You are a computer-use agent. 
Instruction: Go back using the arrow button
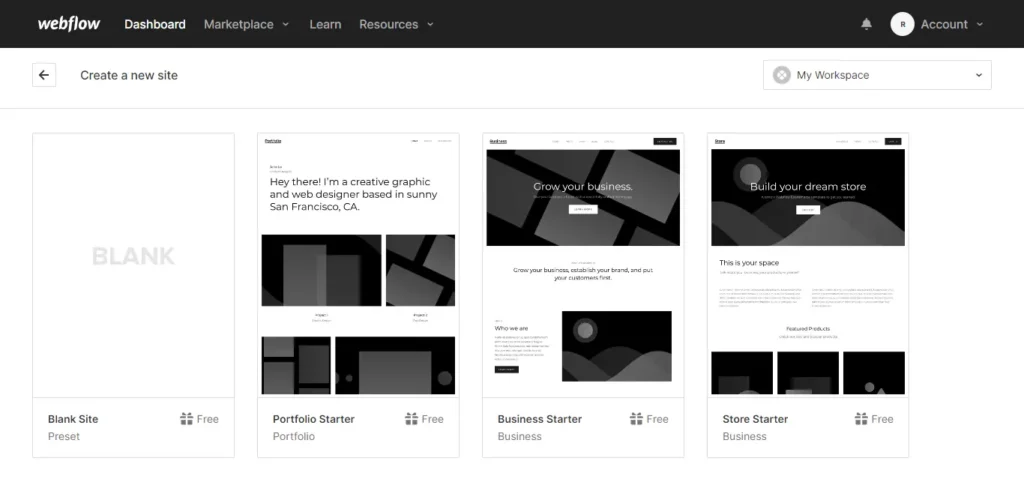click(44, 75)
